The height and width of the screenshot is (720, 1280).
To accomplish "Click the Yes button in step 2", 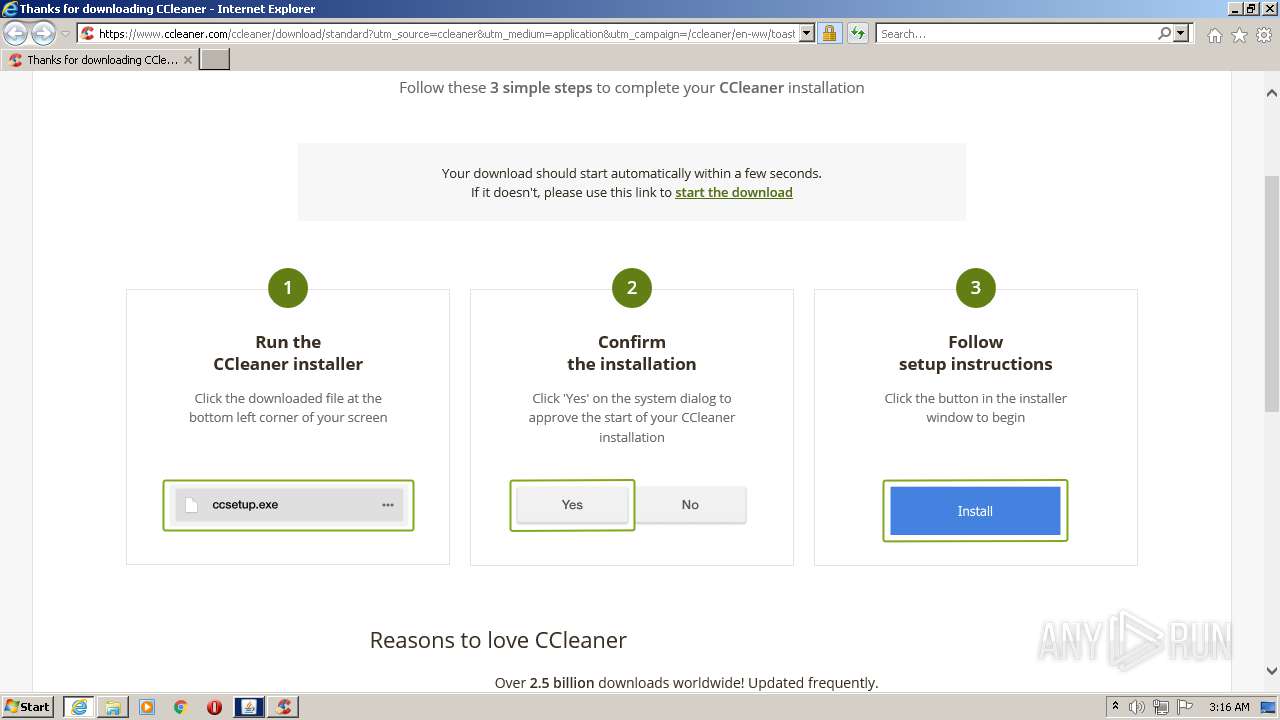I will (572, 505).
